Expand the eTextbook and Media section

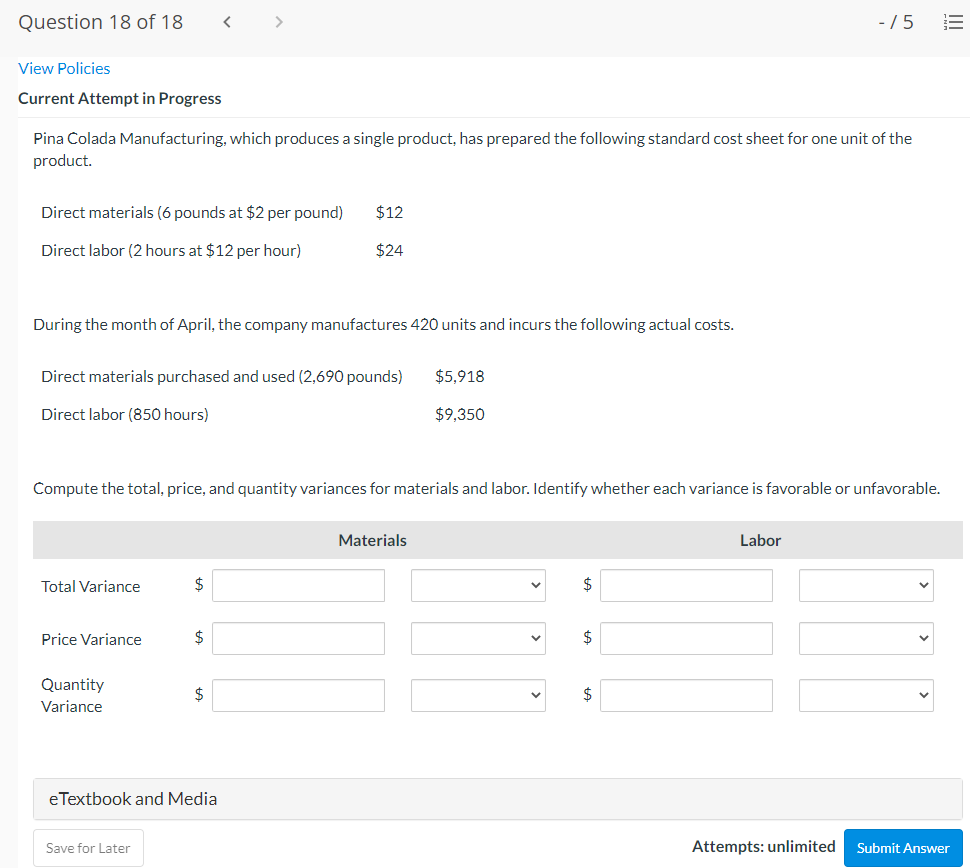(x=132, y=798)
